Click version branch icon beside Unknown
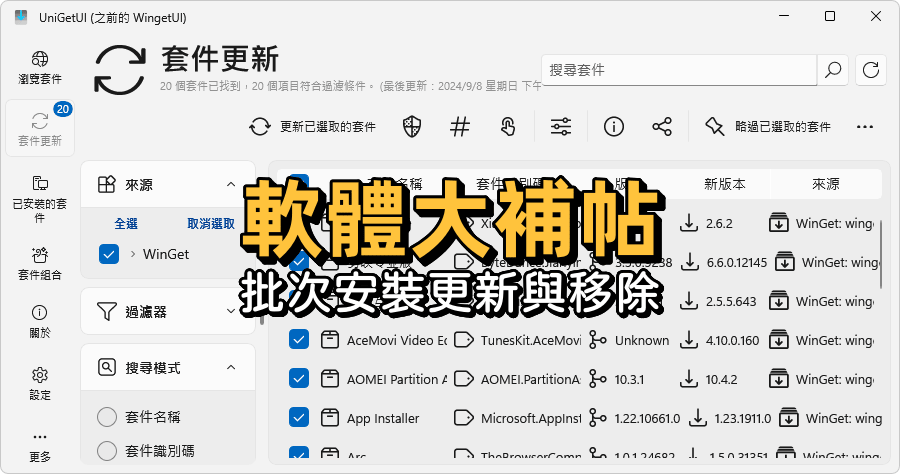 click(x=598, y=340)
